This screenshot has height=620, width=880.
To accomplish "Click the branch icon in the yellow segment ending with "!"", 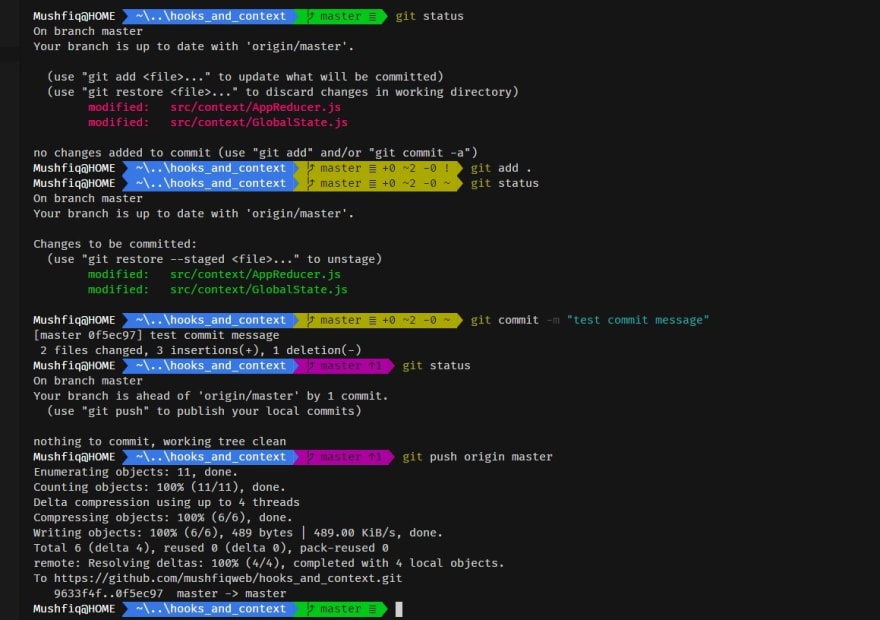I will (310, 168).
